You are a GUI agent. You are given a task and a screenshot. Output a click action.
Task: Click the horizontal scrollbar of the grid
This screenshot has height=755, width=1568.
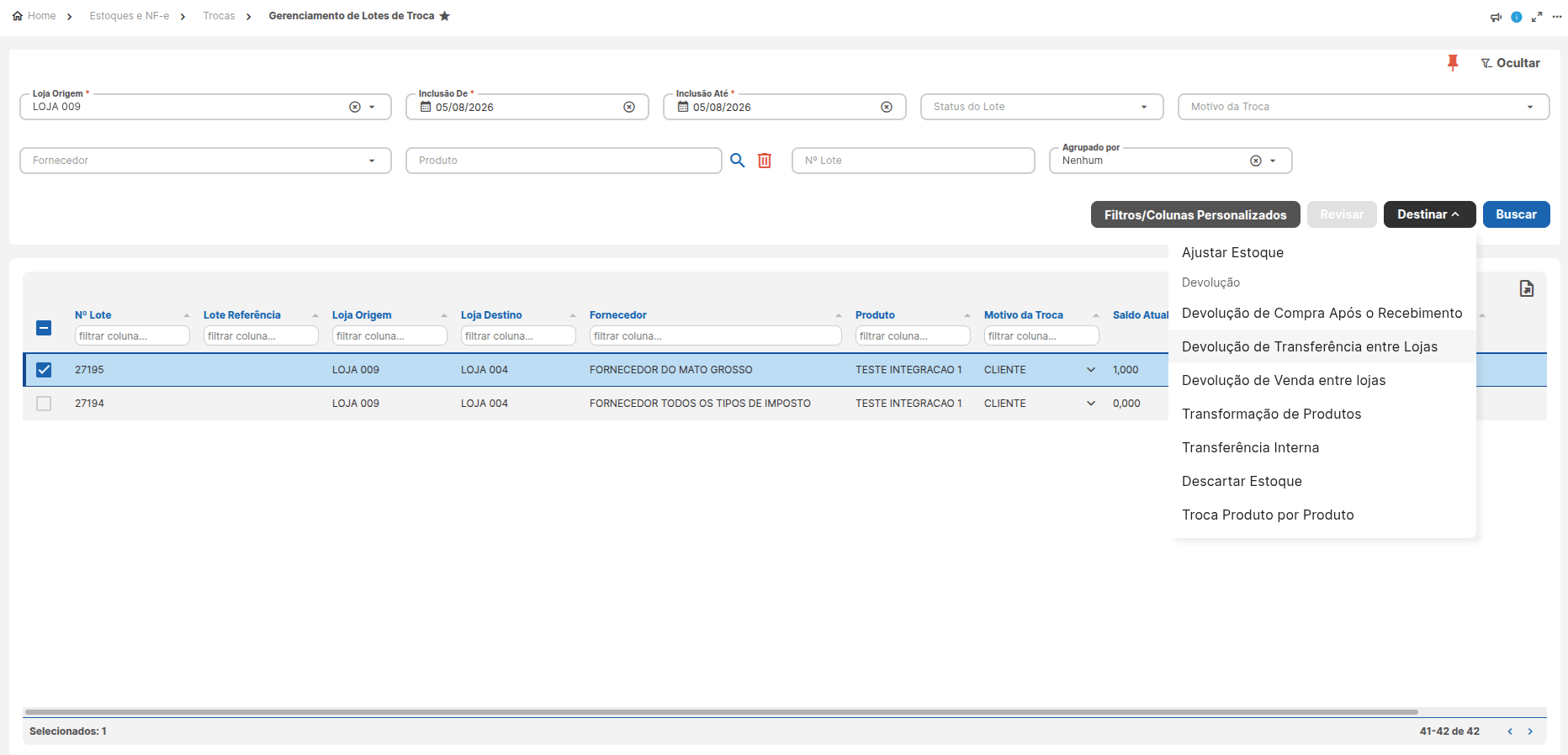point(722,712)
